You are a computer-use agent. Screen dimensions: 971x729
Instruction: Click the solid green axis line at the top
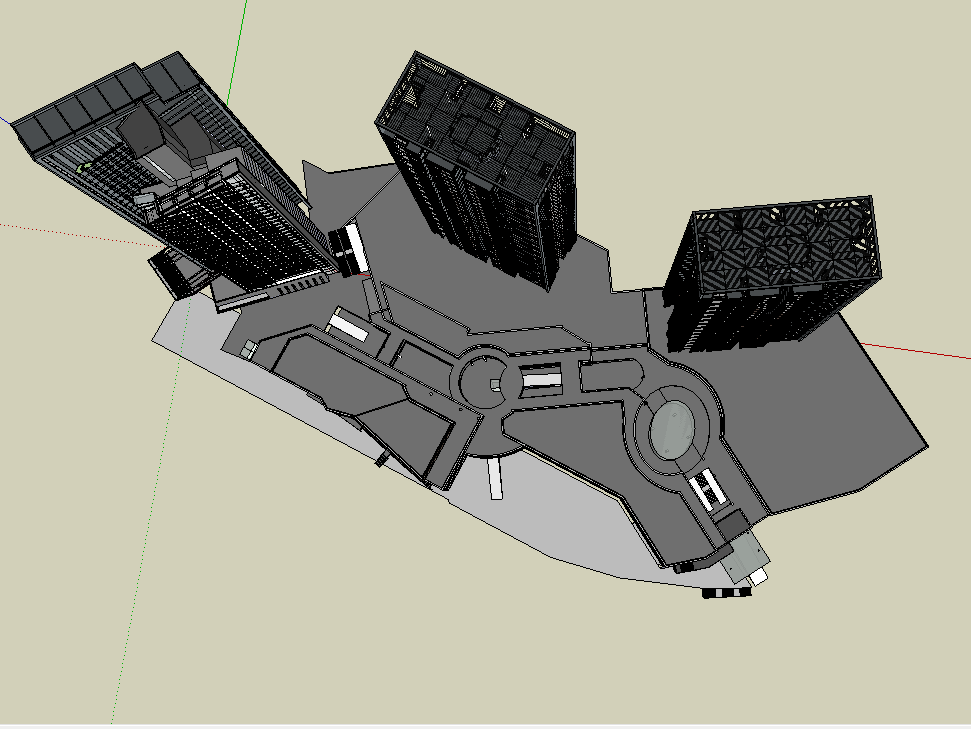point(240,40)
